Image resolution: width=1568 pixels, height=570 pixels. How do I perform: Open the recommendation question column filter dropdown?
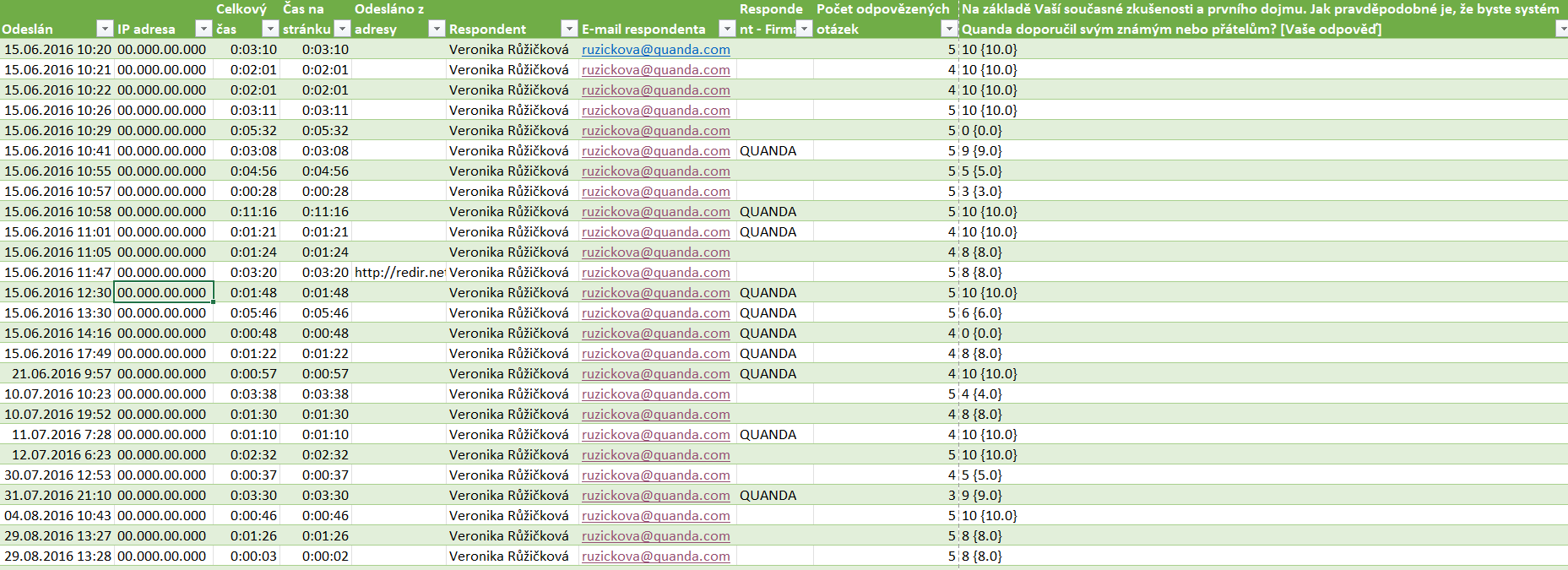pyautogui.click(x=1560, y=29)
